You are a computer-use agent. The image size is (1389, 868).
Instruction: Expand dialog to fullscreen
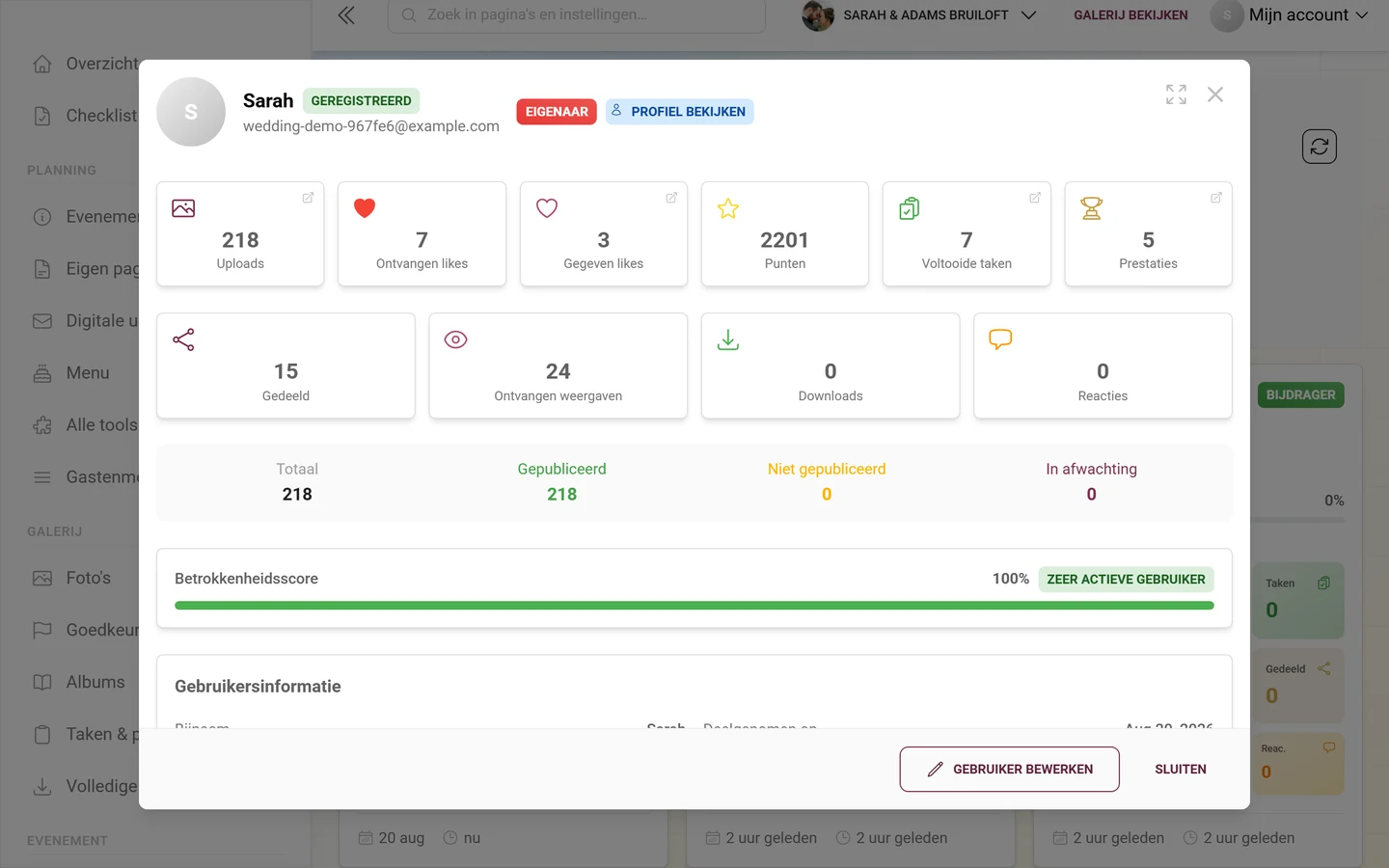(1176, 95)
